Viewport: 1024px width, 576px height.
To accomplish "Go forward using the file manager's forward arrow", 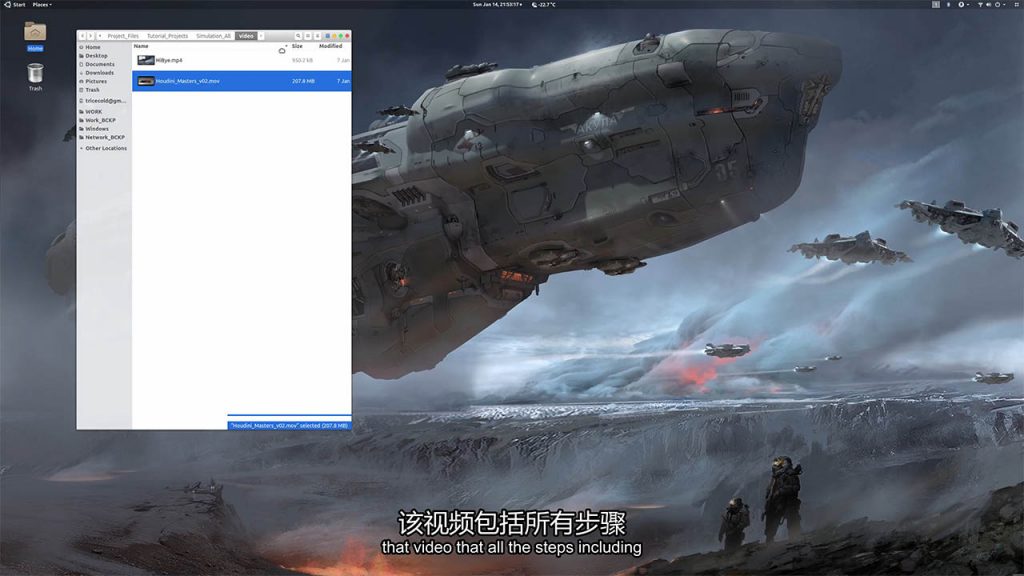I will click(x=90, y=36).
